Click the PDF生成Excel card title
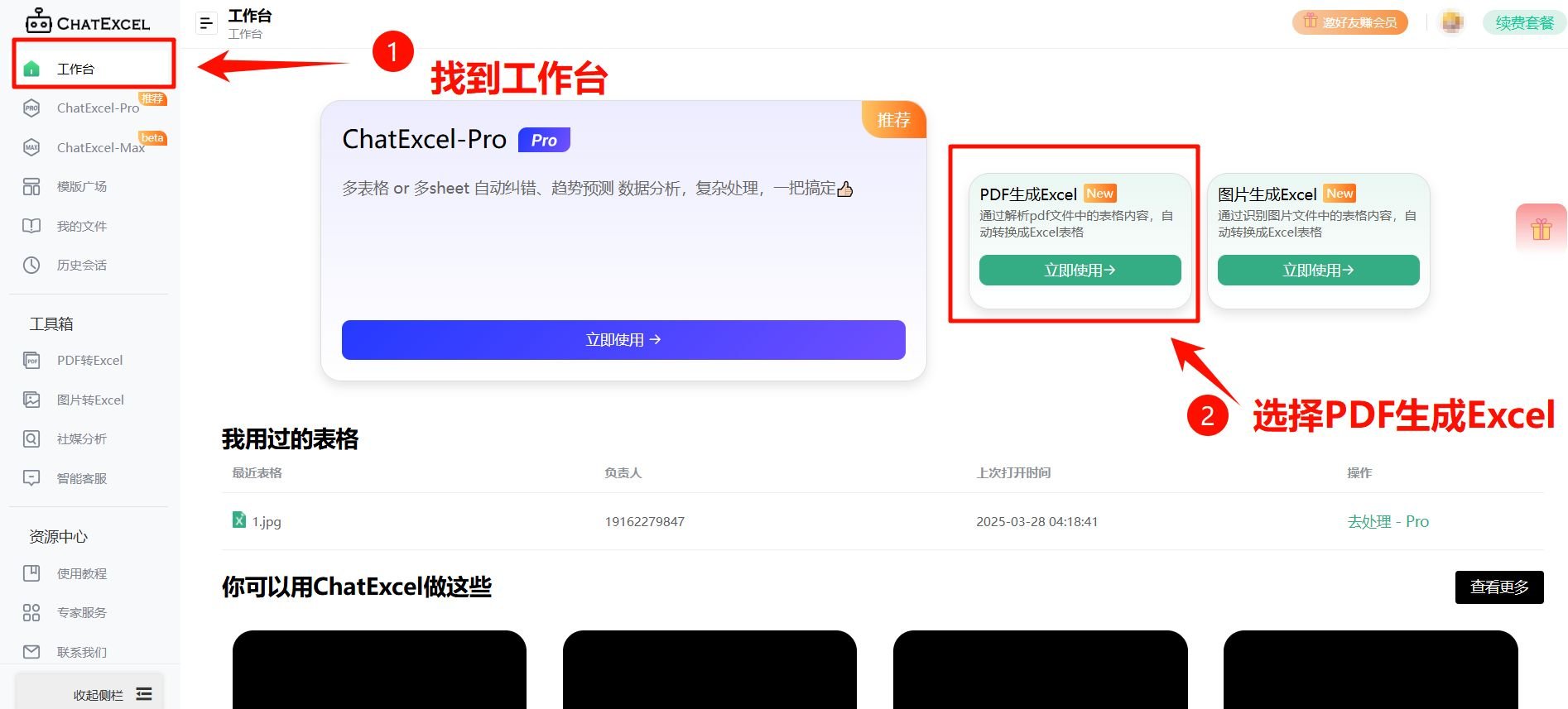 click(1028, 194)
